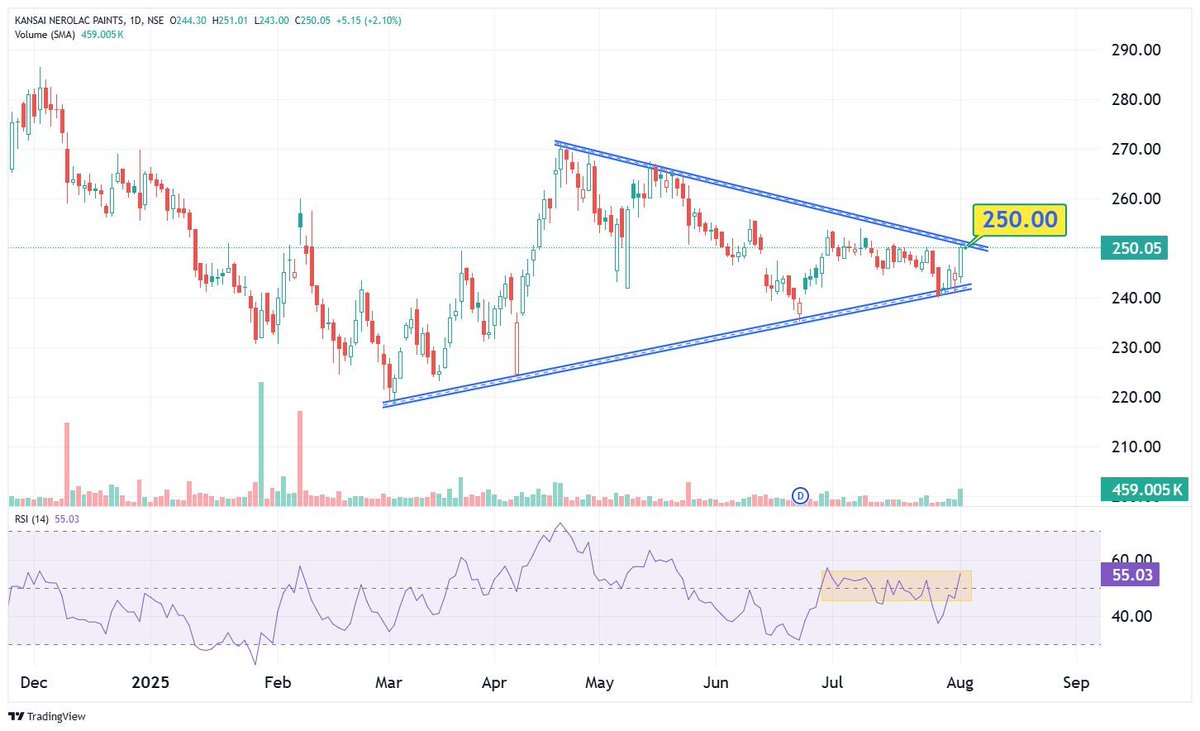
Task: Open the dividend marker labeled D
Action: click(x=799, y=495)
